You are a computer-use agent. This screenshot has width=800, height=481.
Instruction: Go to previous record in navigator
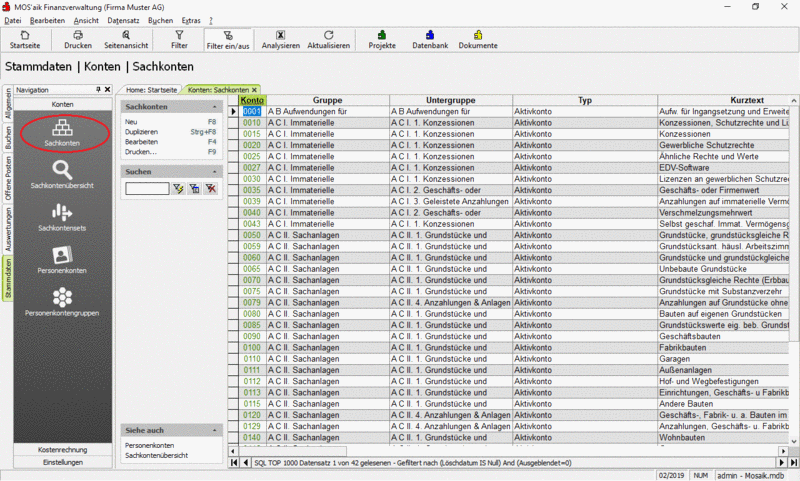click(x=246, y=463)
